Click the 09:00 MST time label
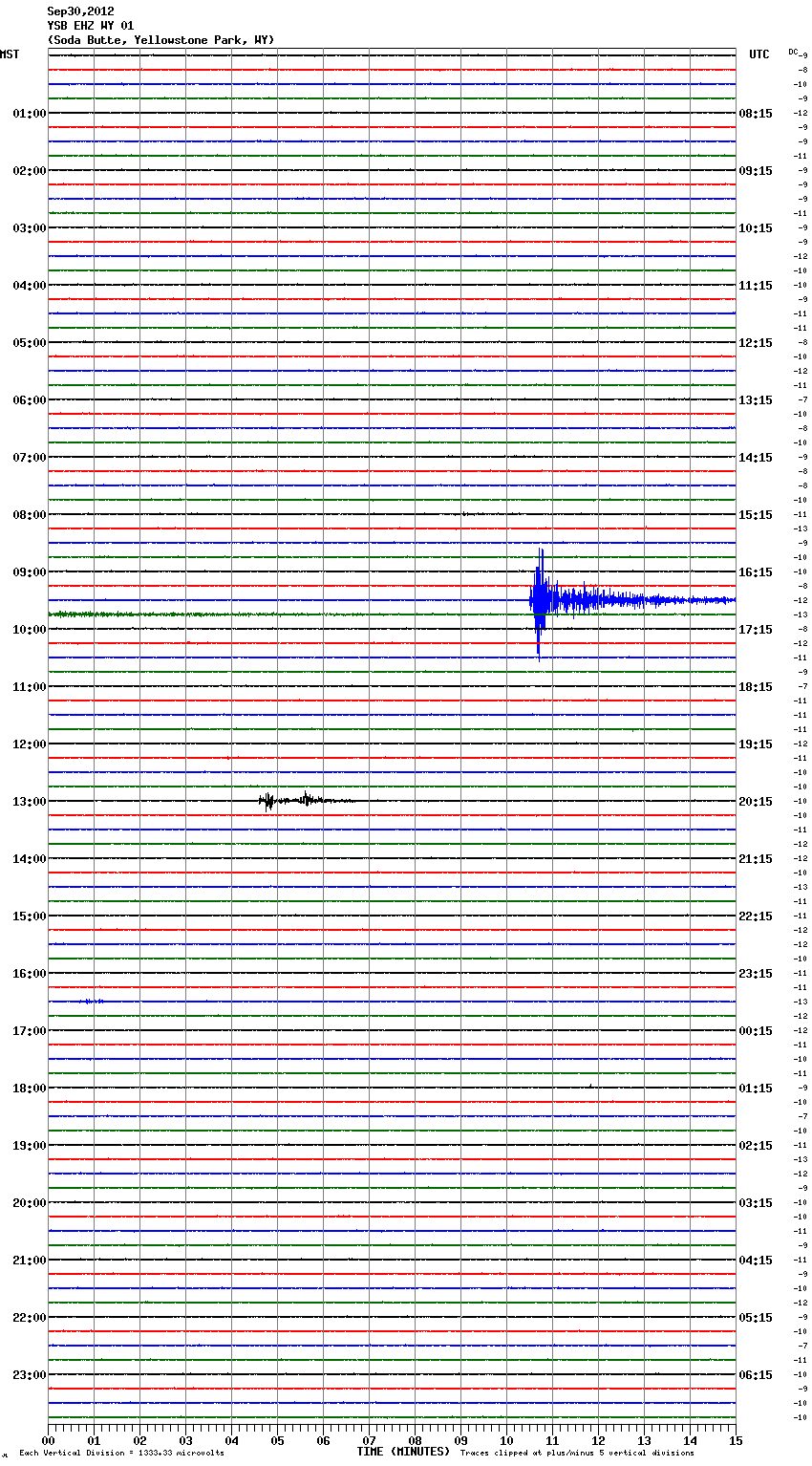The width and height of the screenshot is (812, 1466). tap(29, 572)
